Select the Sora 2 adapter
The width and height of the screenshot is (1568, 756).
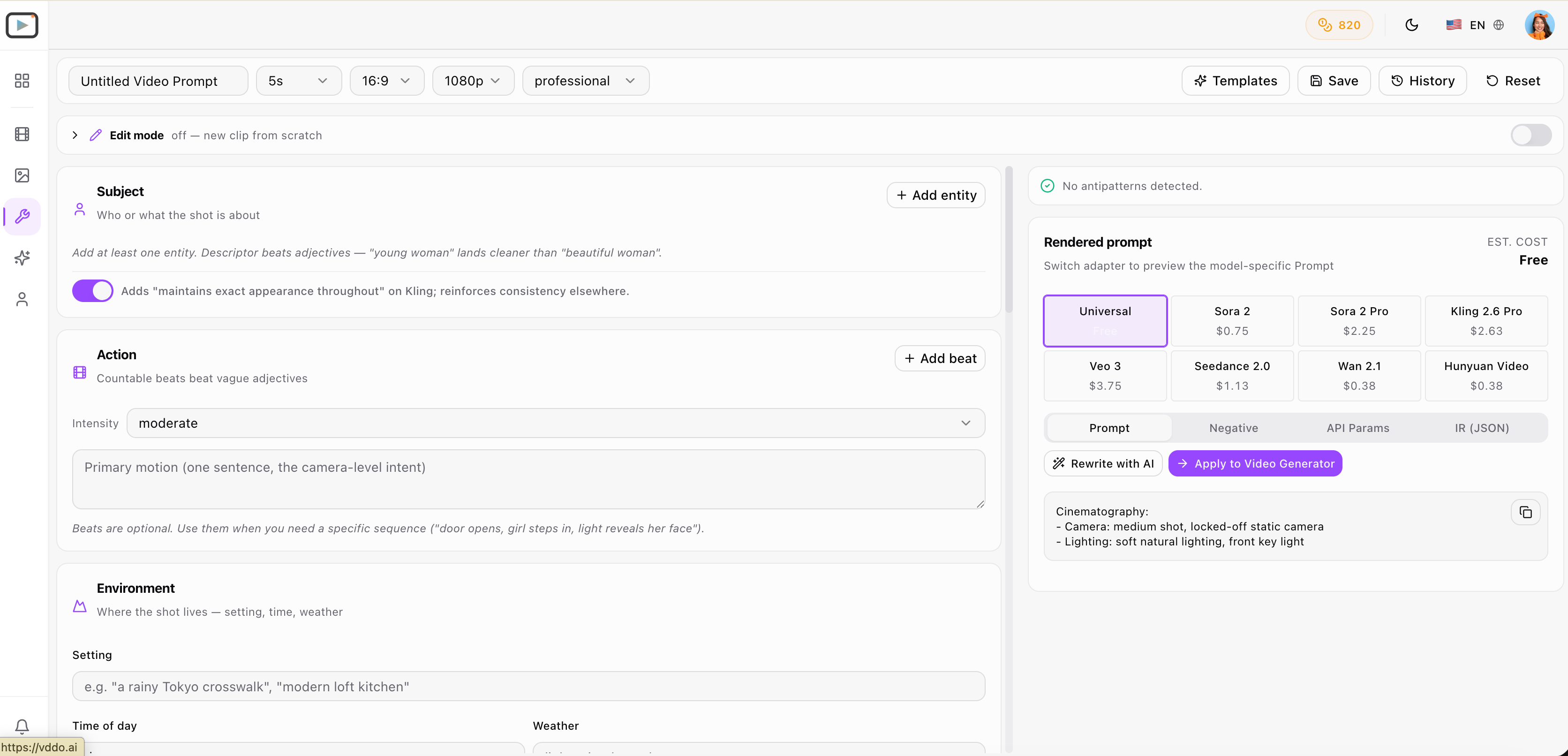coord(1232,321)
